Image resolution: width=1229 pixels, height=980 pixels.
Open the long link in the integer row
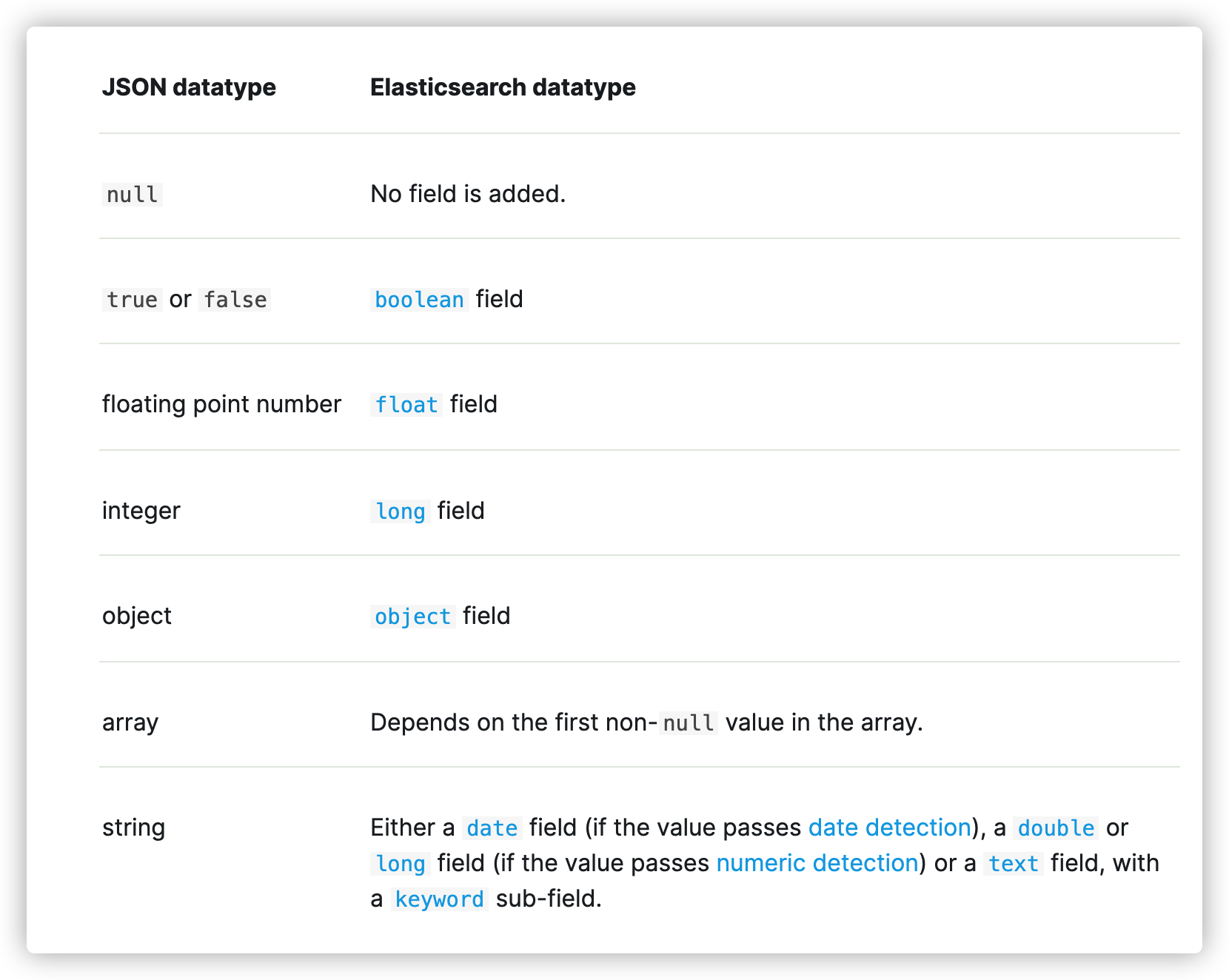[x=400, y=511]
